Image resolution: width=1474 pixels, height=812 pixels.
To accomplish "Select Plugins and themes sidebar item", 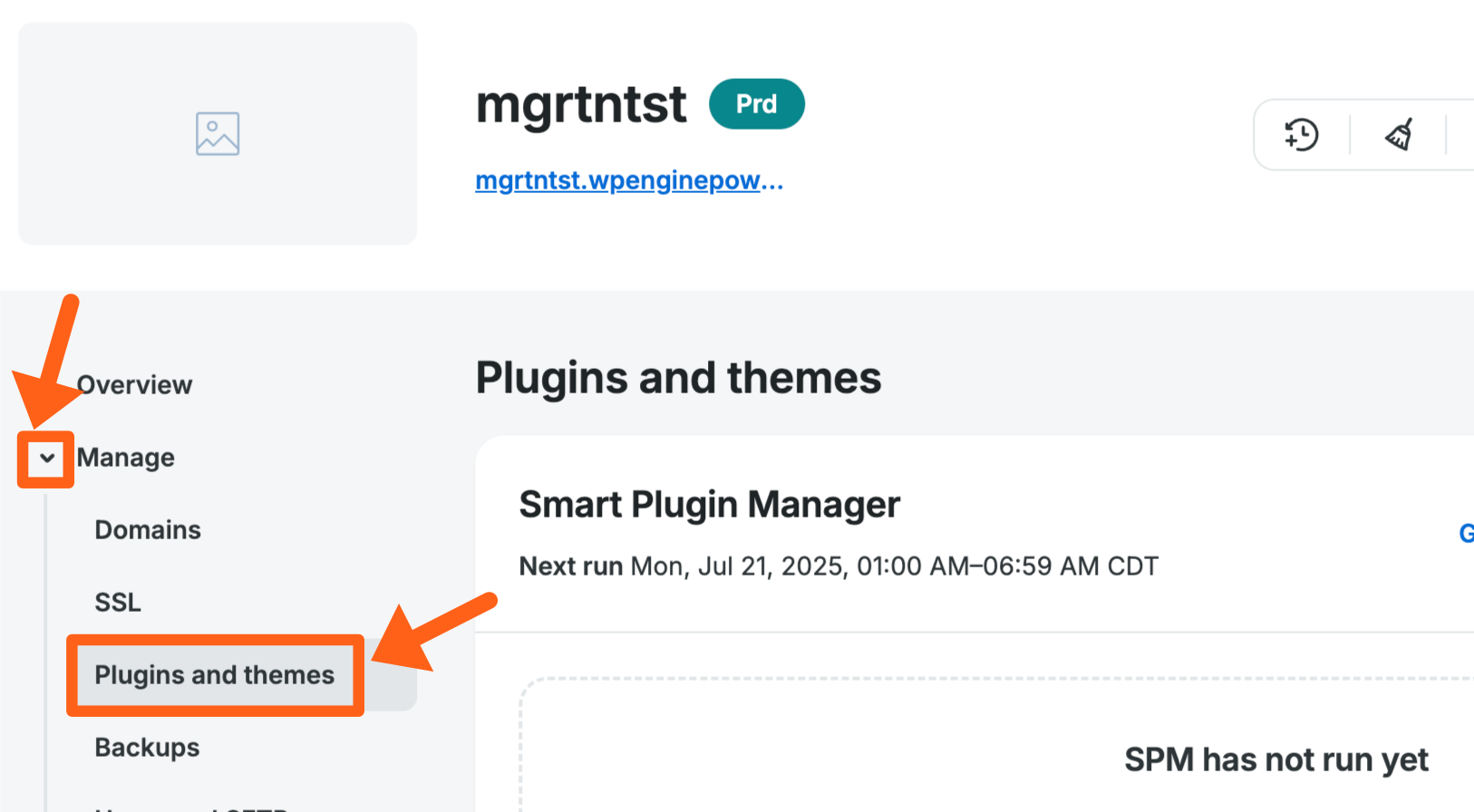I will (215, 675).
